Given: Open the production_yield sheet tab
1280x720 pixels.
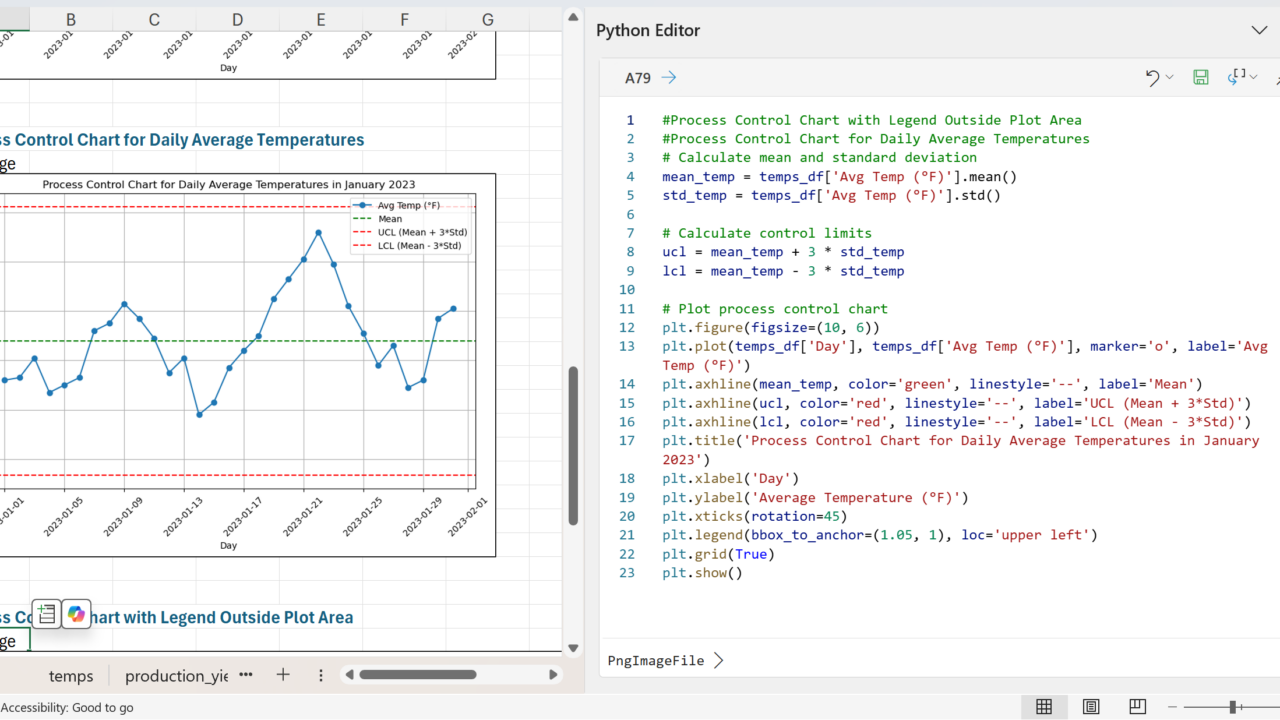Looking at the screenshot, I should click(x=176, y=676).
